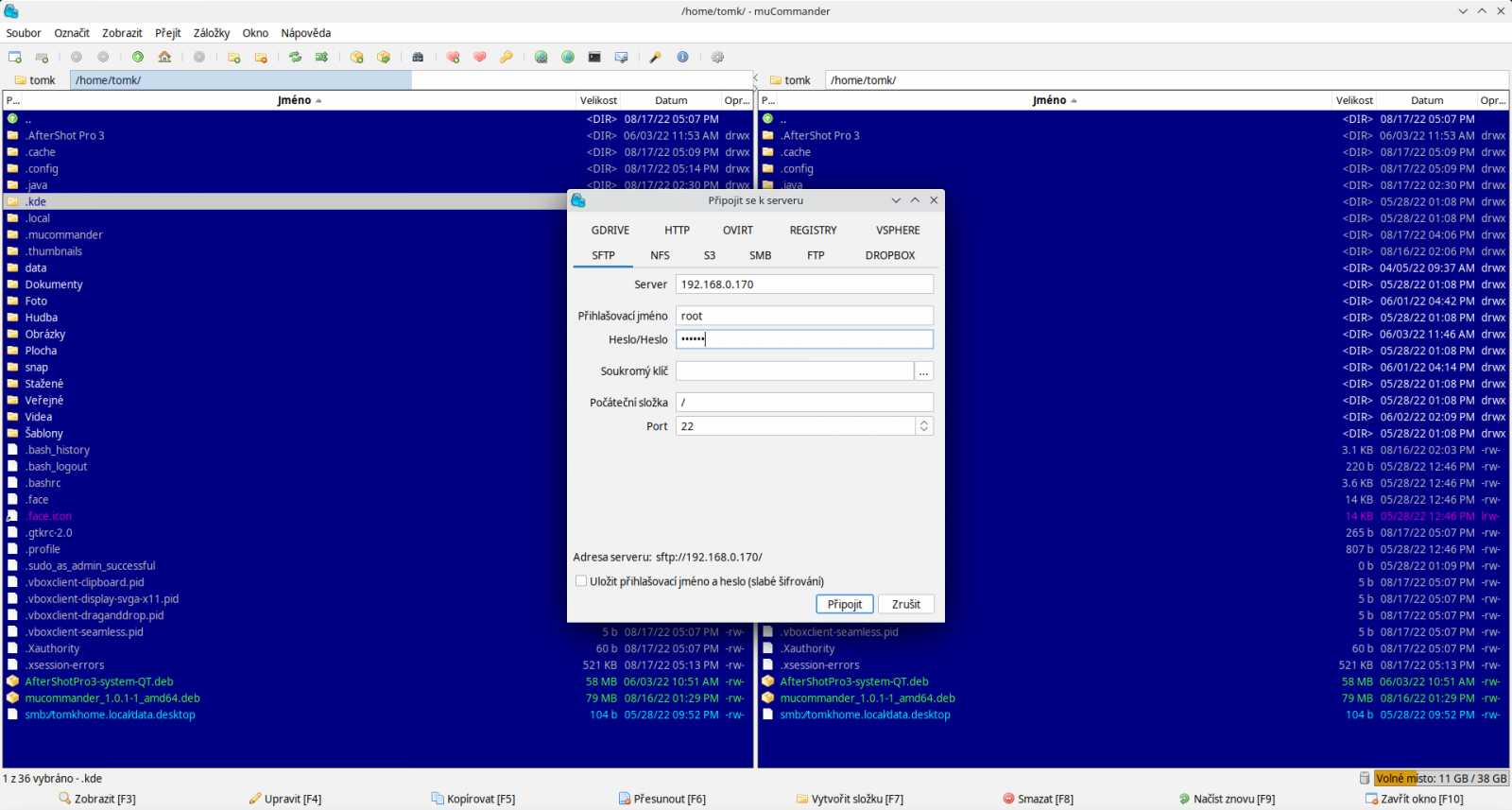Open right panel tomk drive selector
This screenshot has width=1512, height=810.
pos(790,80)
